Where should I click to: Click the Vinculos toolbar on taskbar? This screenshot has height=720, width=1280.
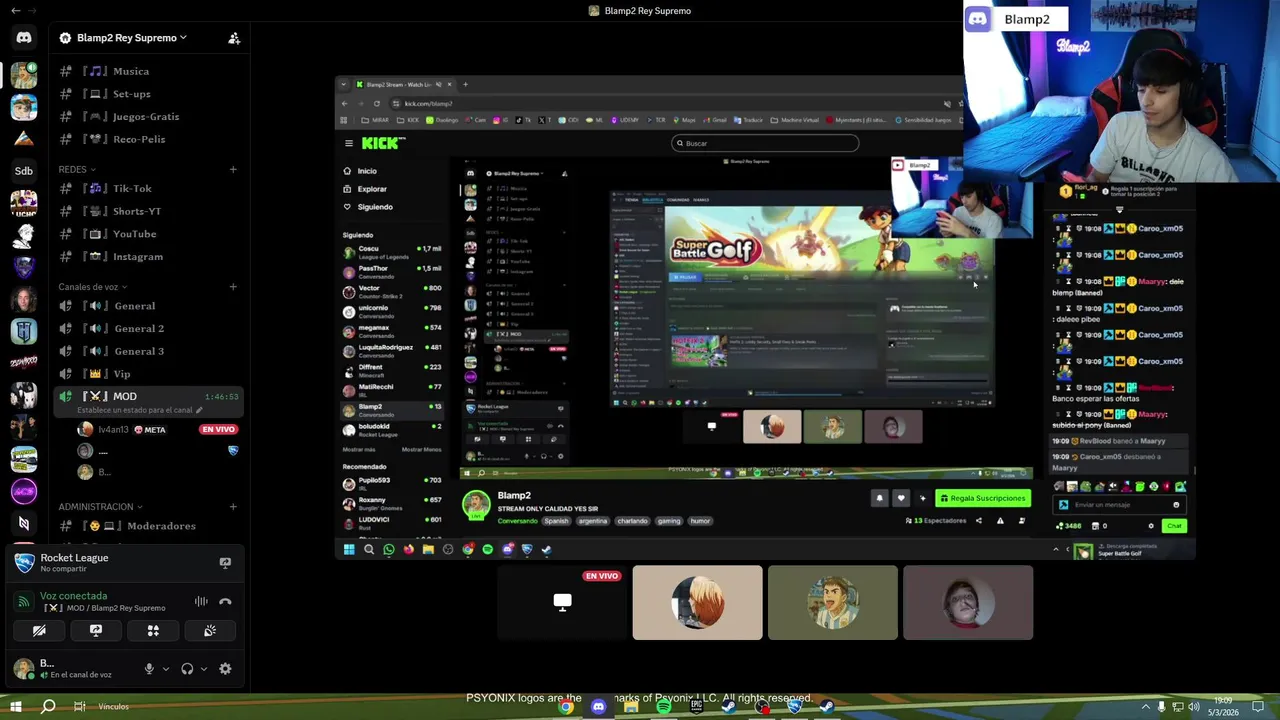pyautogui.click(x=114, y=707)
